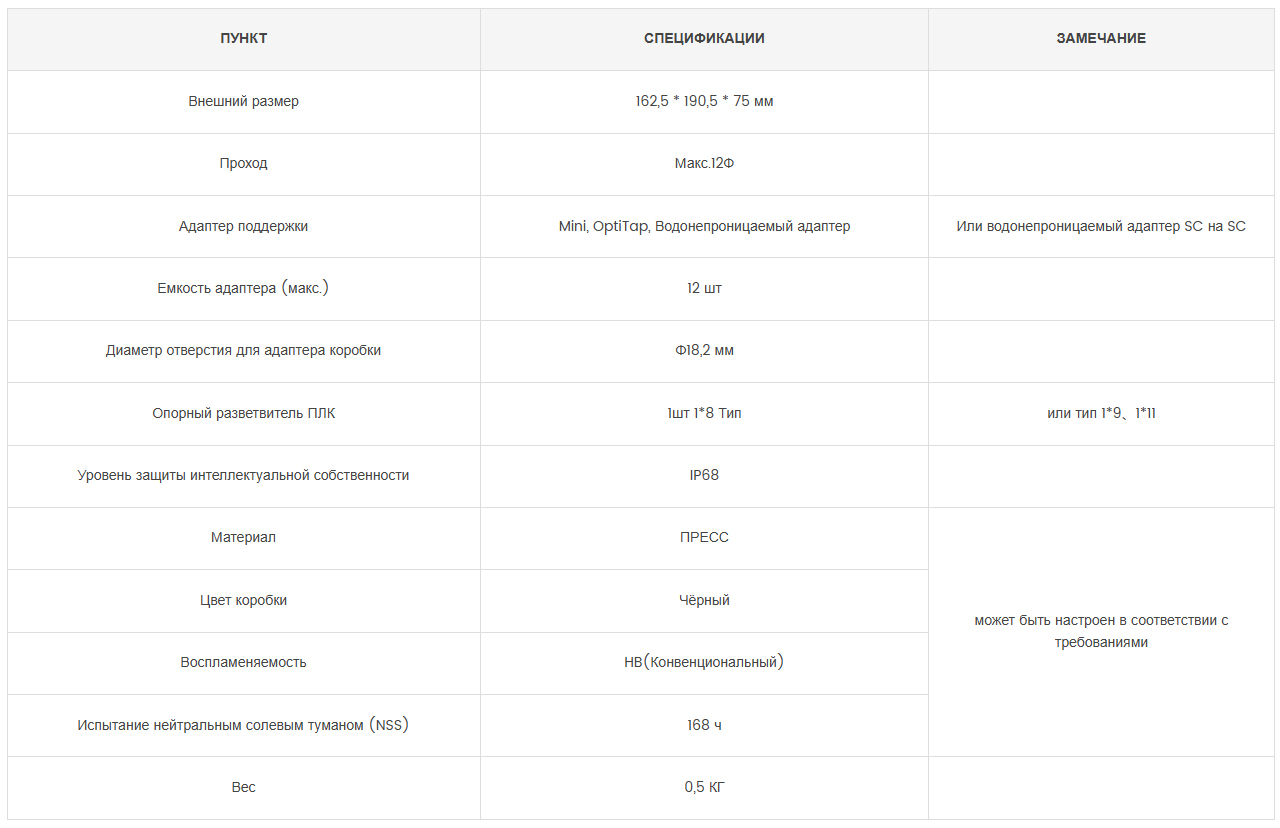Select the Чёрный box color value
The height and width of the screenshot is (828, 1280).
coord(704,600)
